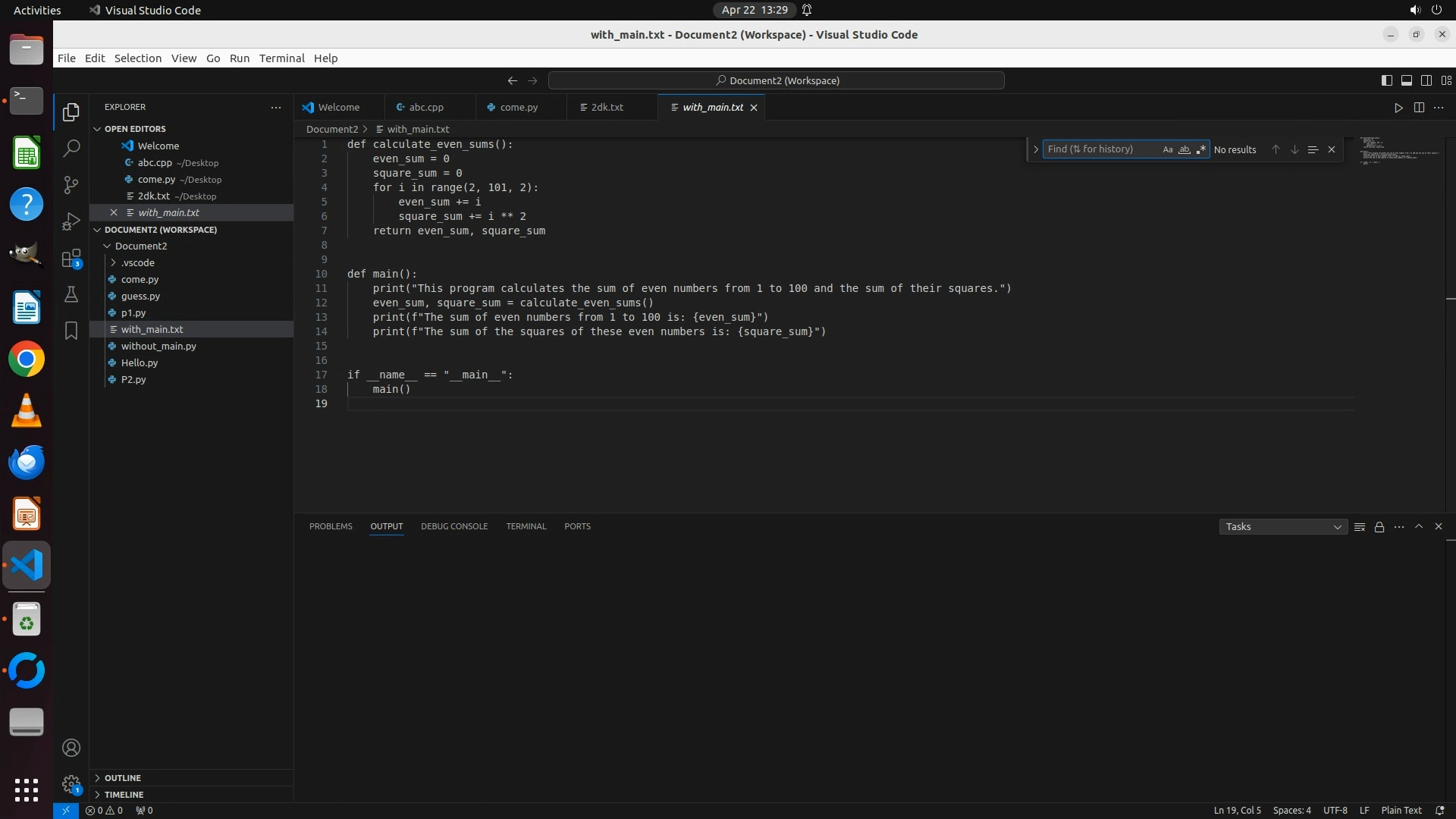The height and width of the screenshot is (819, 1456).
Task: Change Plain Text language mode
Action: 1401,810
